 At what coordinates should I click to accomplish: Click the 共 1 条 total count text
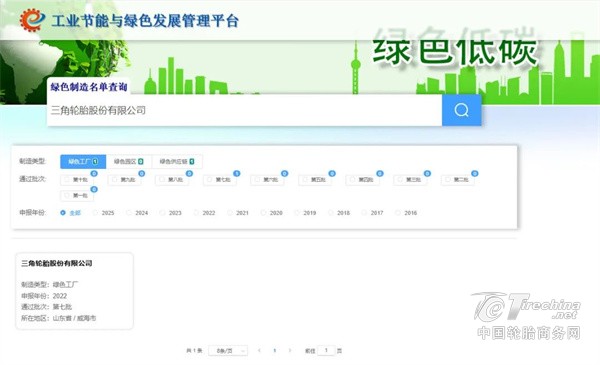194,350
